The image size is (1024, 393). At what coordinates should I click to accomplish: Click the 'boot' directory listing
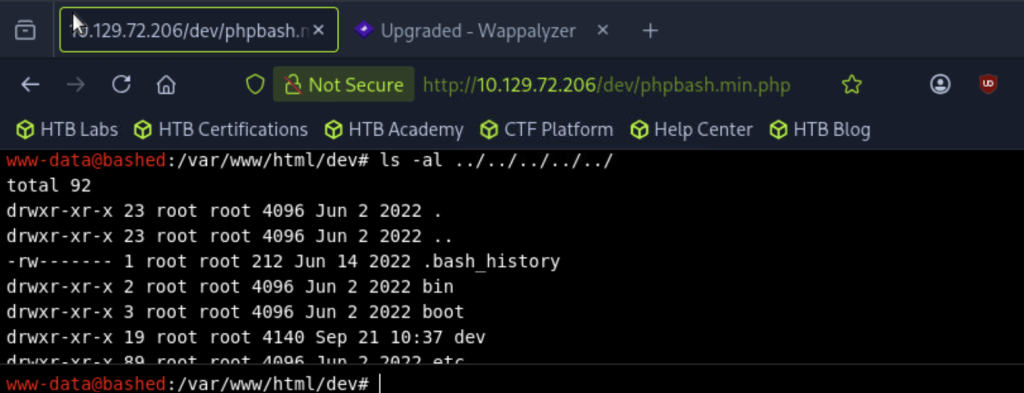click(x=444, y=312)
